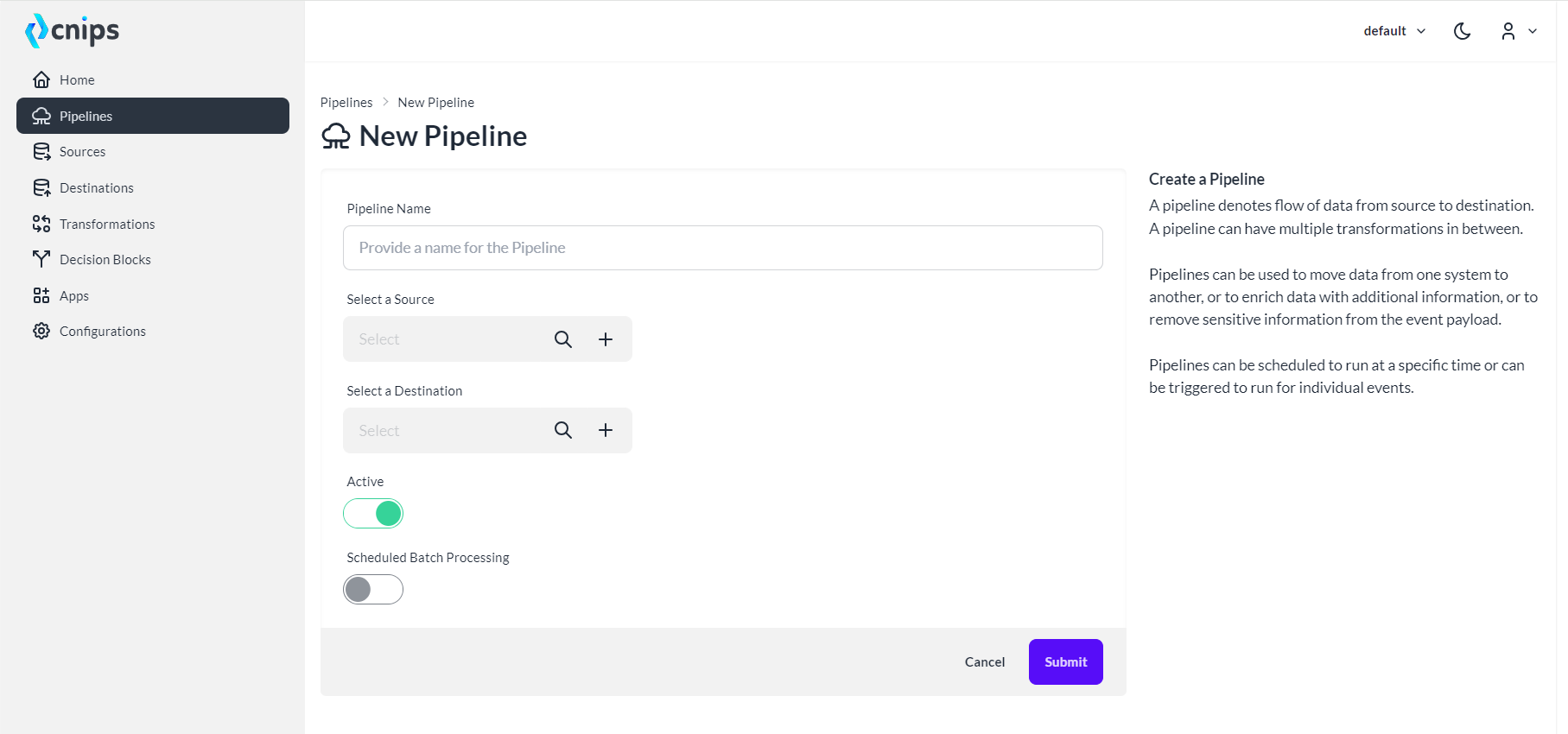Click the Sources database icon
The height and width of the screenshot is (734, 1568).
tap(41, 152)
